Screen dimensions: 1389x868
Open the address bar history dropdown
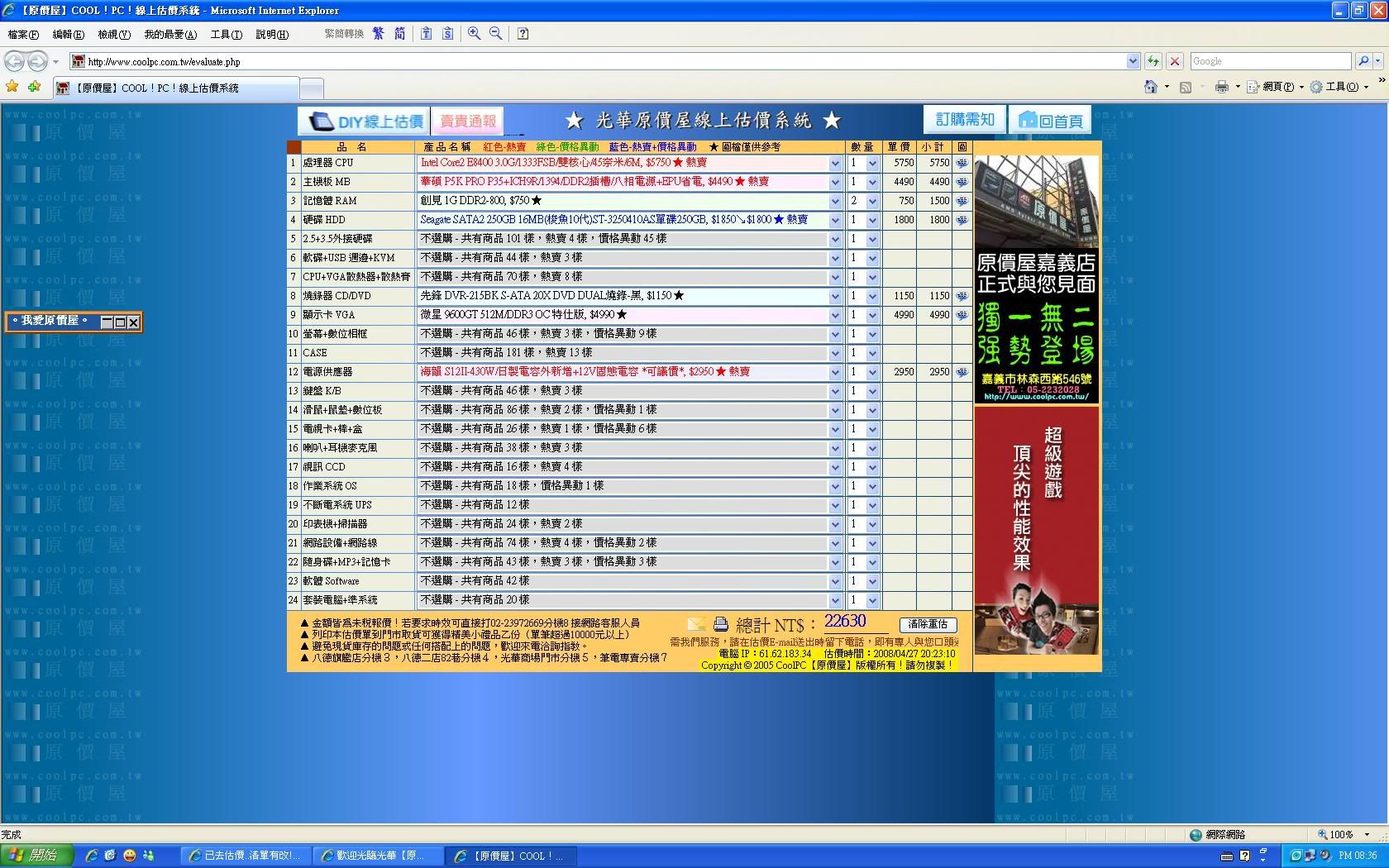pyautogui.click(x=1133, y=61)
